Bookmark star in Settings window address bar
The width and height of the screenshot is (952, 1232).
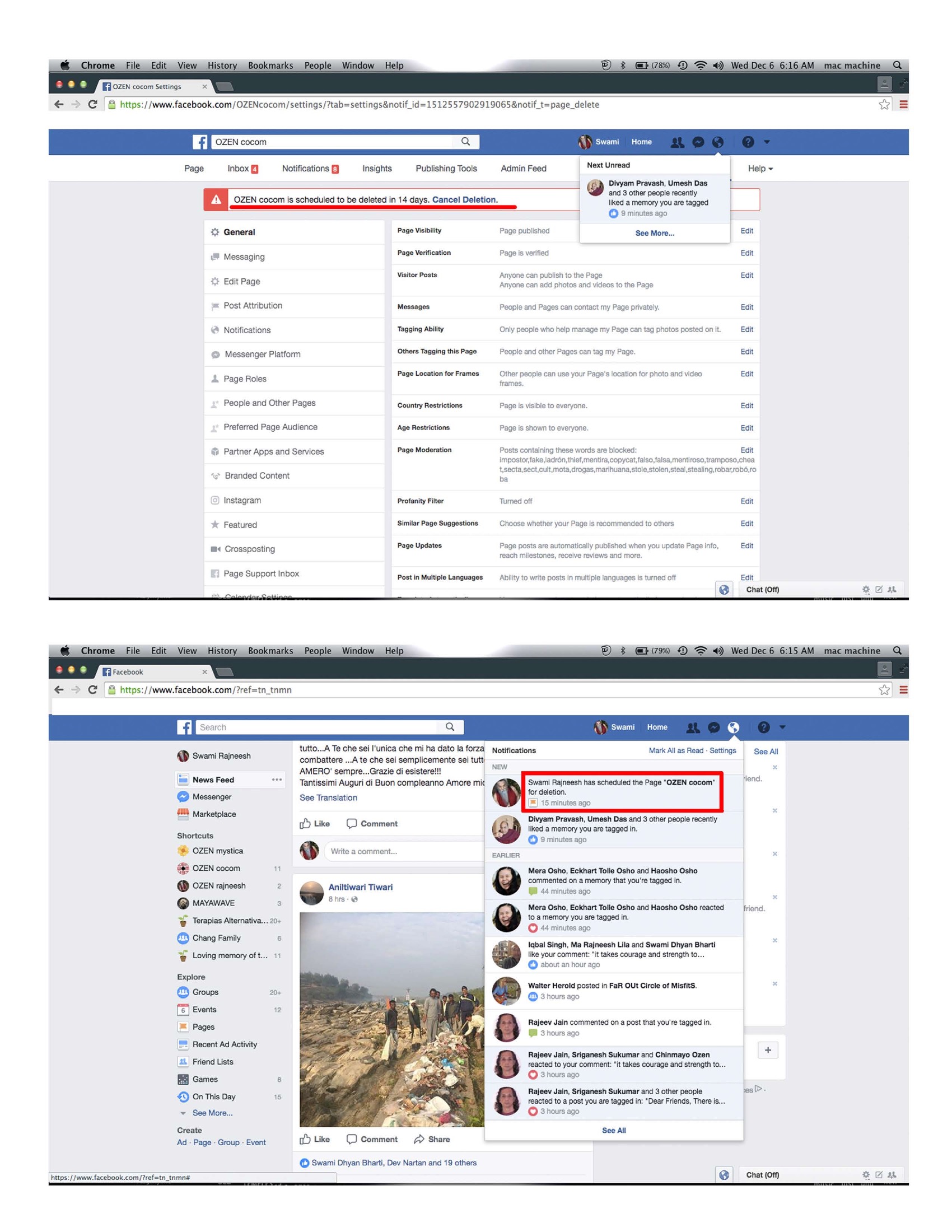coord(884,104)
